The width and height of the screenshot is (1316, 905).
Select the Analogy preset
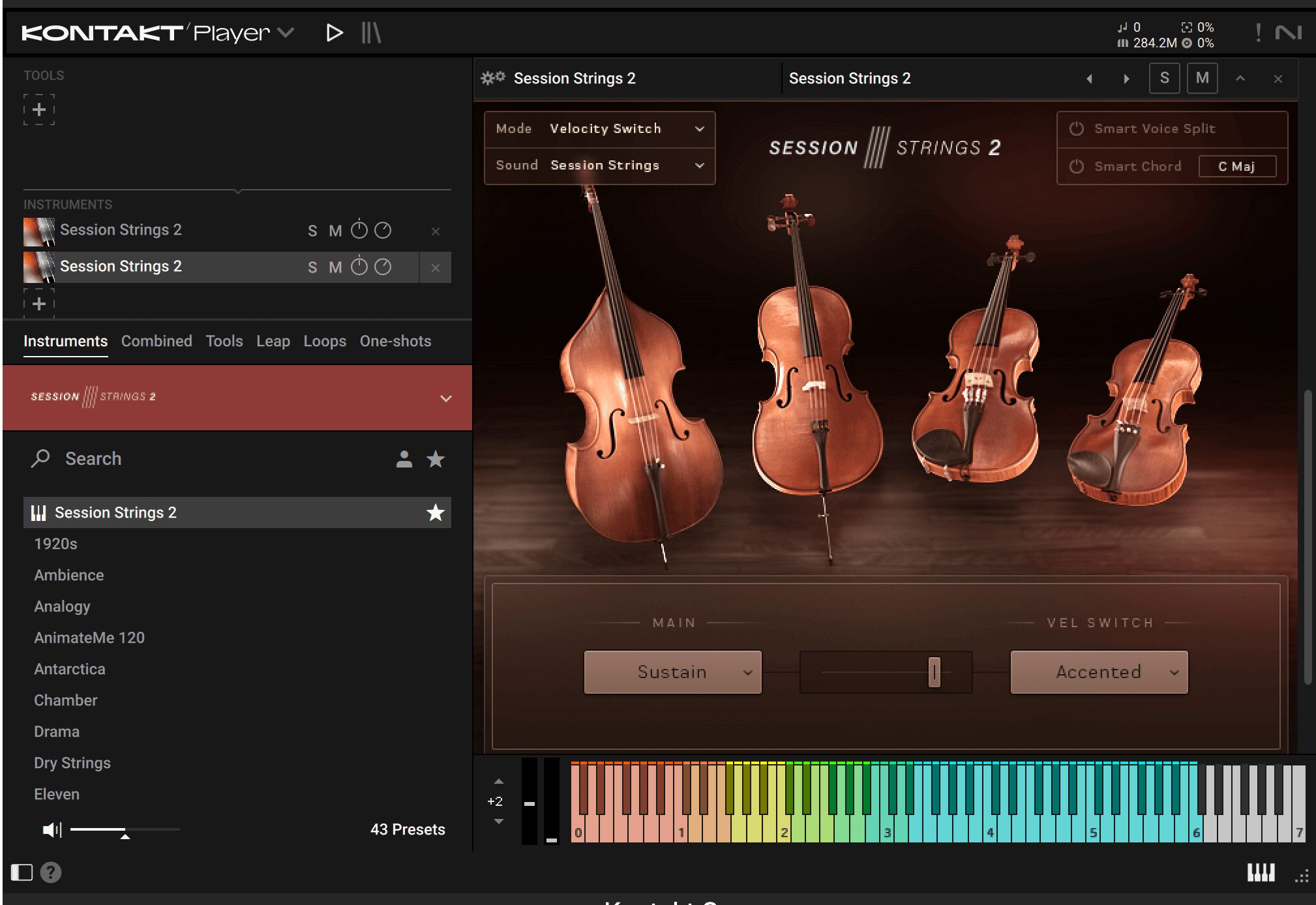point(62,606)
